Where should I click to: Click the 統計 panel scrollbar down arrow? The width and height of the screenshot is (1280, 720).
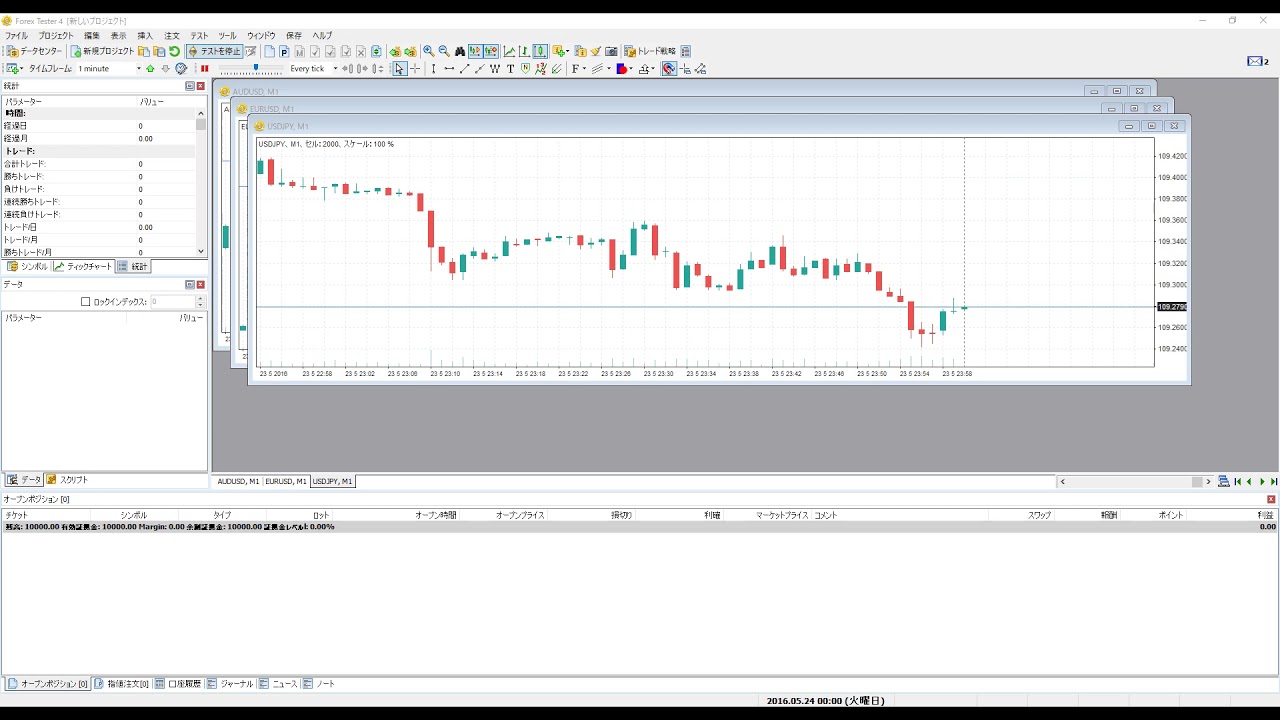(x=201, y=251)
